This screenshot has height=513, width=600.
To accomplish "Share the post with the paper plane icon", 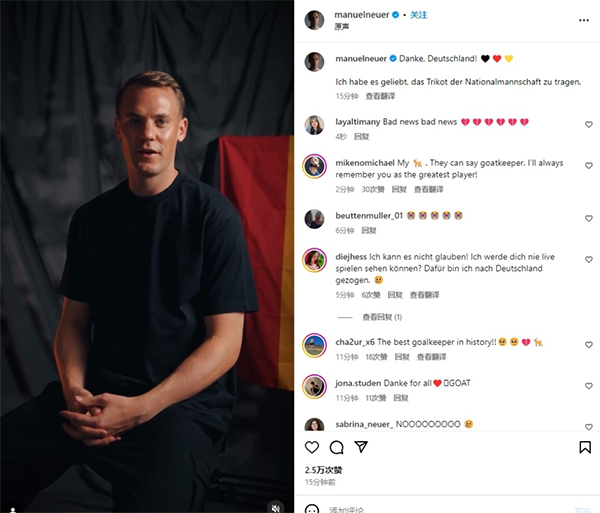I will point(361,447).
